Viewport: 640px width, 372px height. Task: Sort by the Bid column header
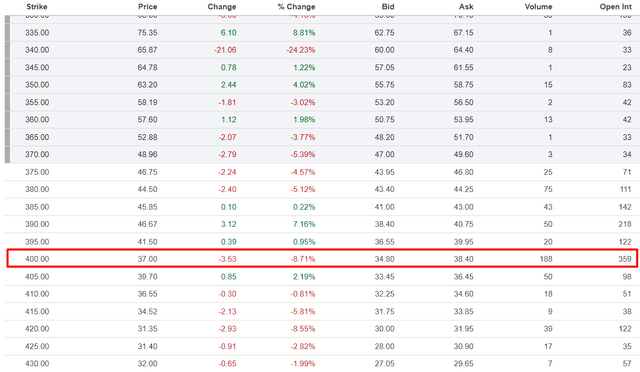388,7
